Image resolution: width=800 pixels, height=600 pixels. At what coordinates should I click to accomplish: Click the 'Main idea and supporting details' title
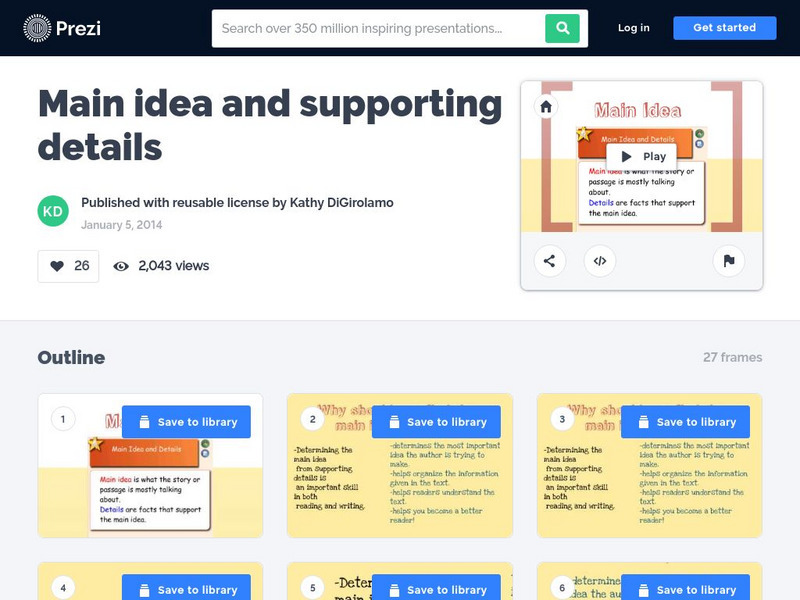coord(270,125)
